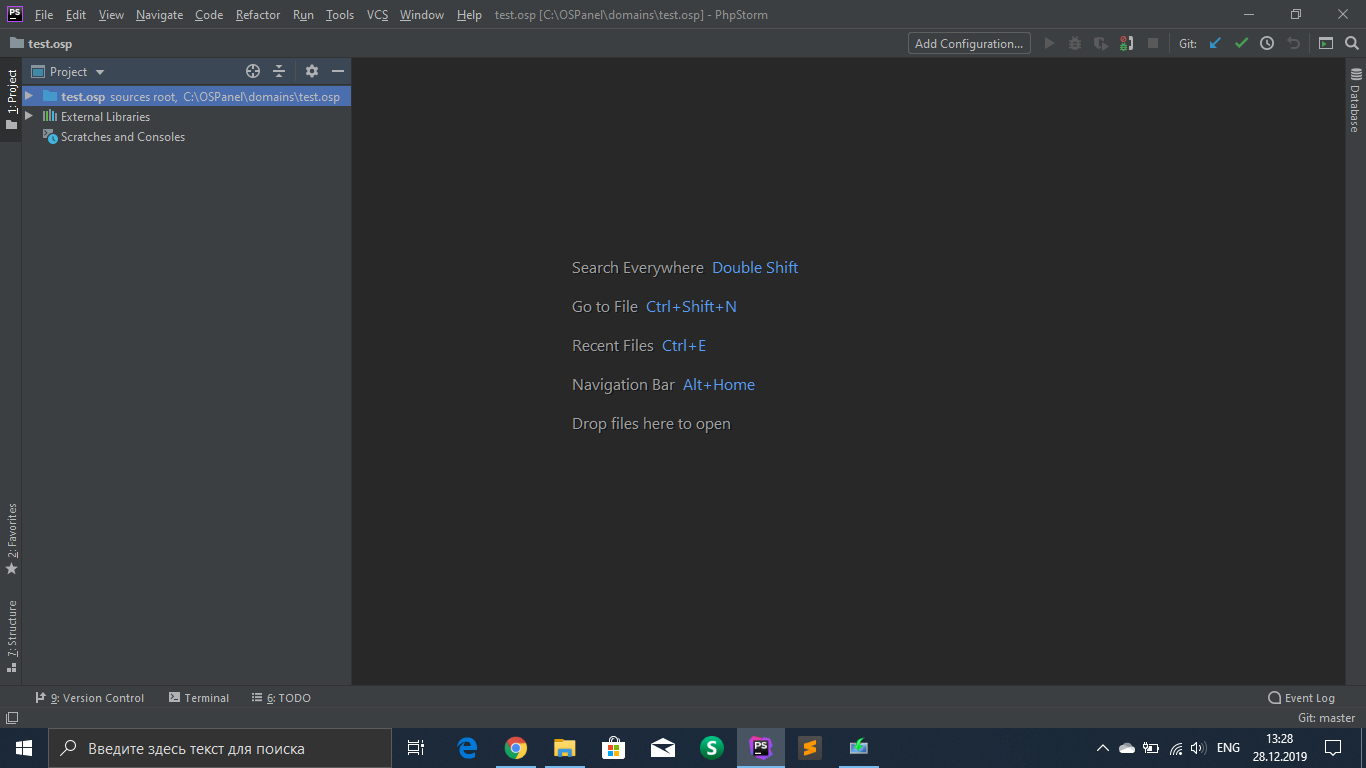This screenshot has height=768, width=1366.
Task: Toggle the 1: Project side tab
Action: [11, 99]
